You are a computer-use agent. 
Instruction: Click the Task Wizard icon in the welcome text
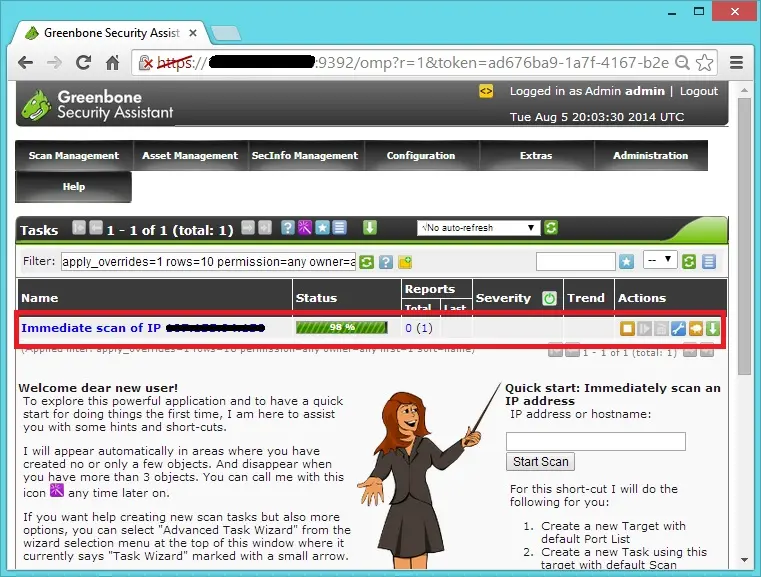(57, 490)
